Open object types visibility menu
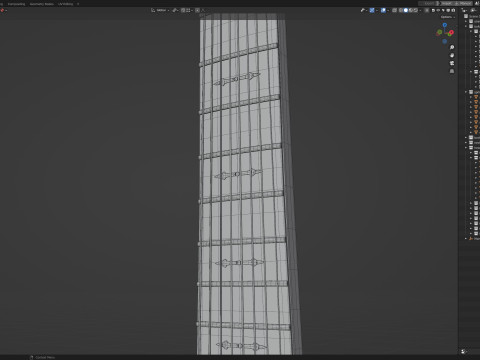 (363, 10)
